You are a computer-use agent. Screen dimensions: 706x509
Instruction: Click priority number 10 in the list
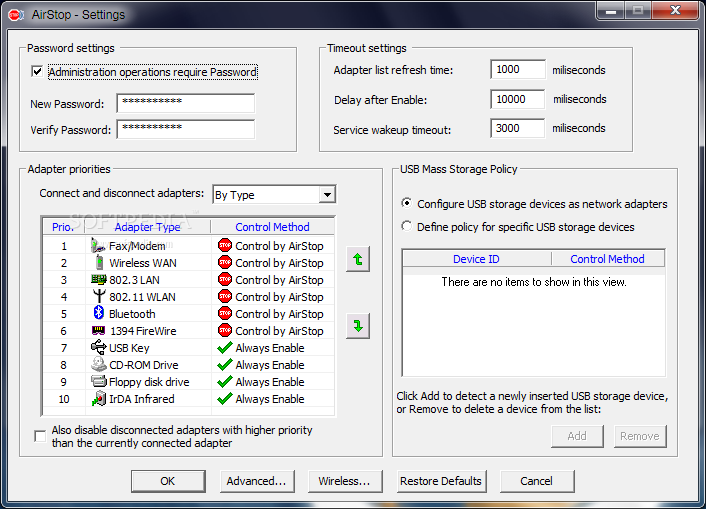coord(64,399)
